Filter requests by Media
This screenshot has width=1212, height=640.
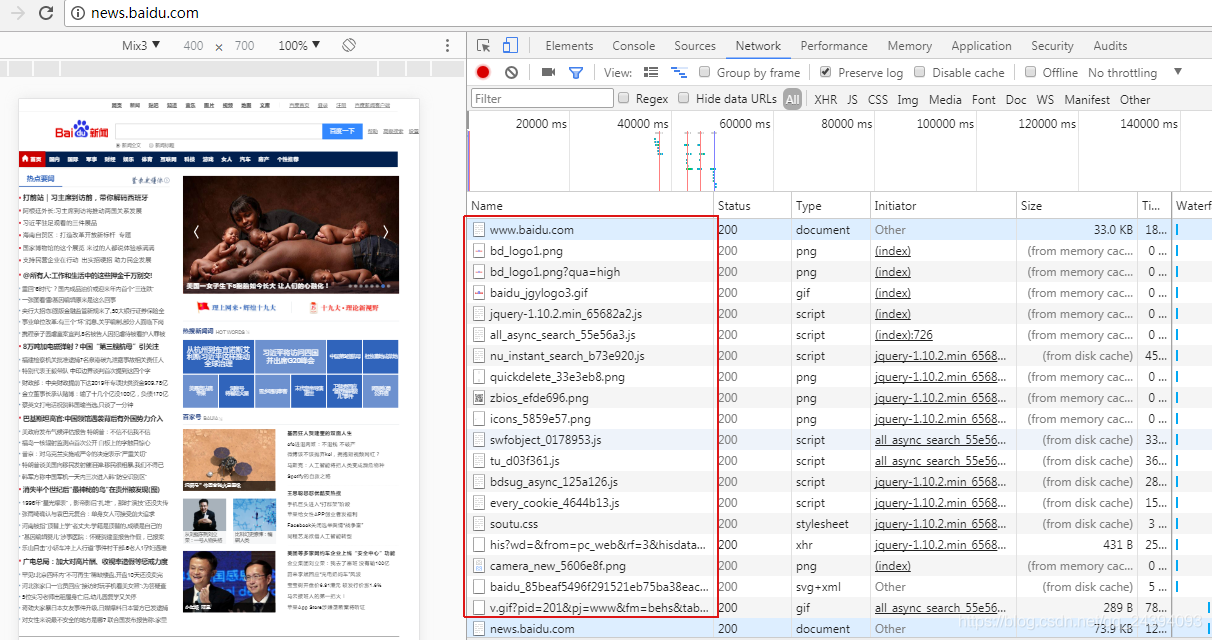click(945, 99)
